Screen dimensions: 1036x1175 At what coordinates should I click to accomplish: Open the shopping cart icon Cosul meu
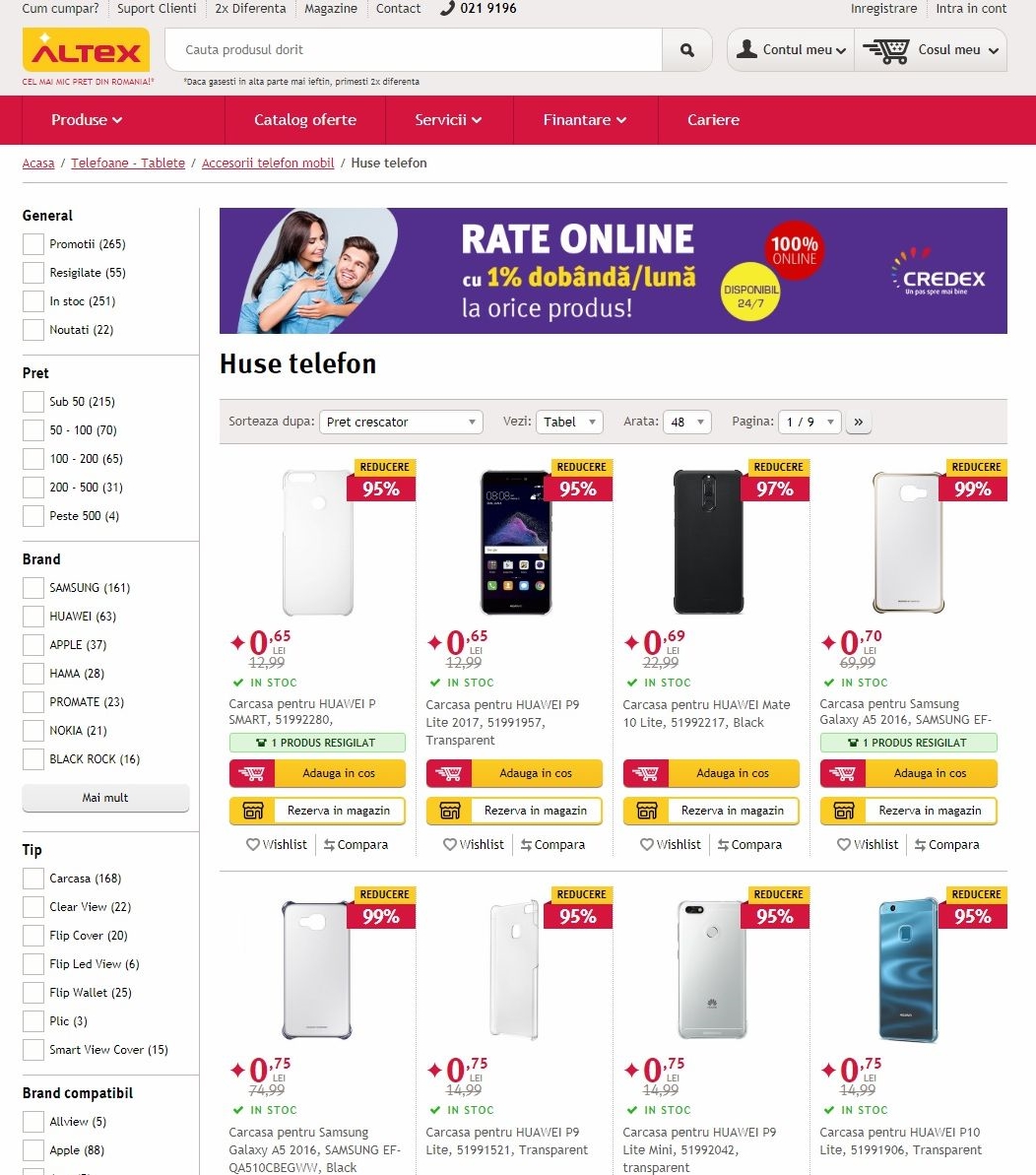(x=885, y=50)
